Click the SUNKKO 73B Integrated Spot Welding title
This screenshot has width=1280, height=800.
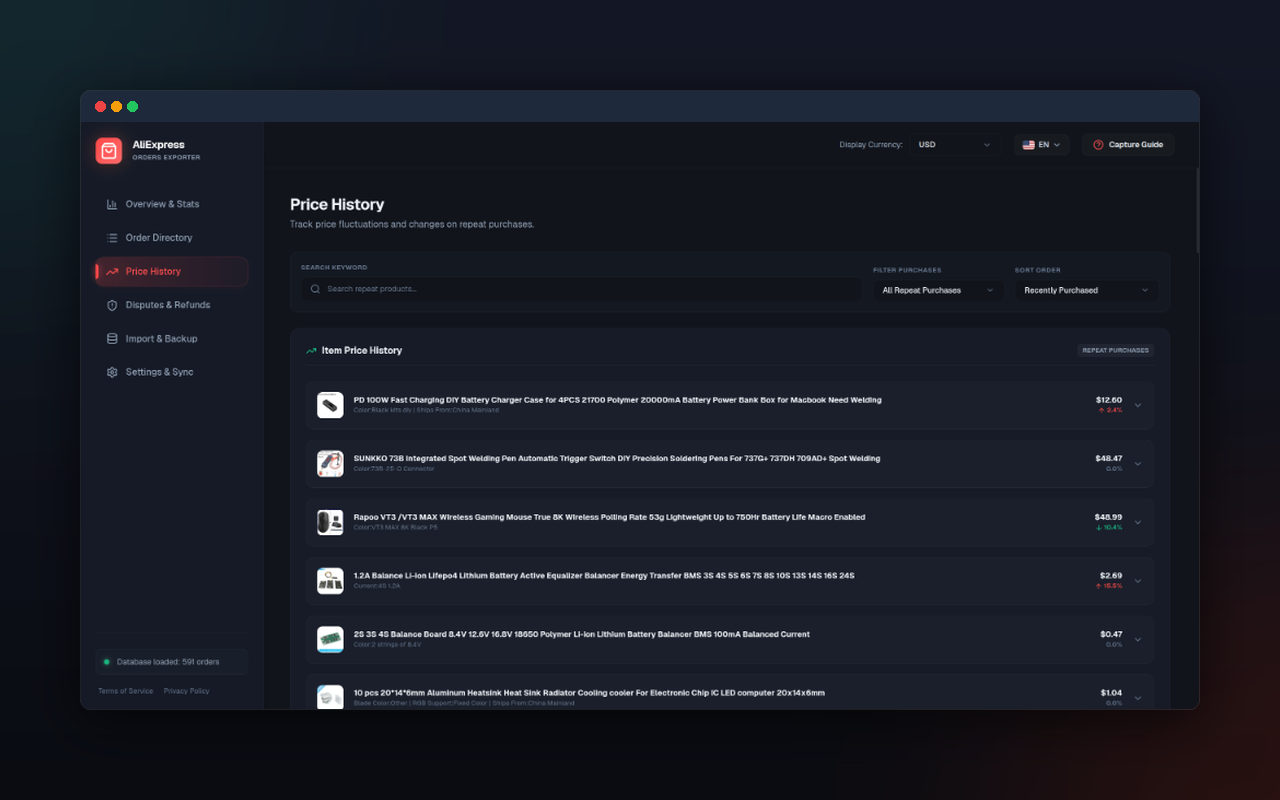click(x=617, y=458)
